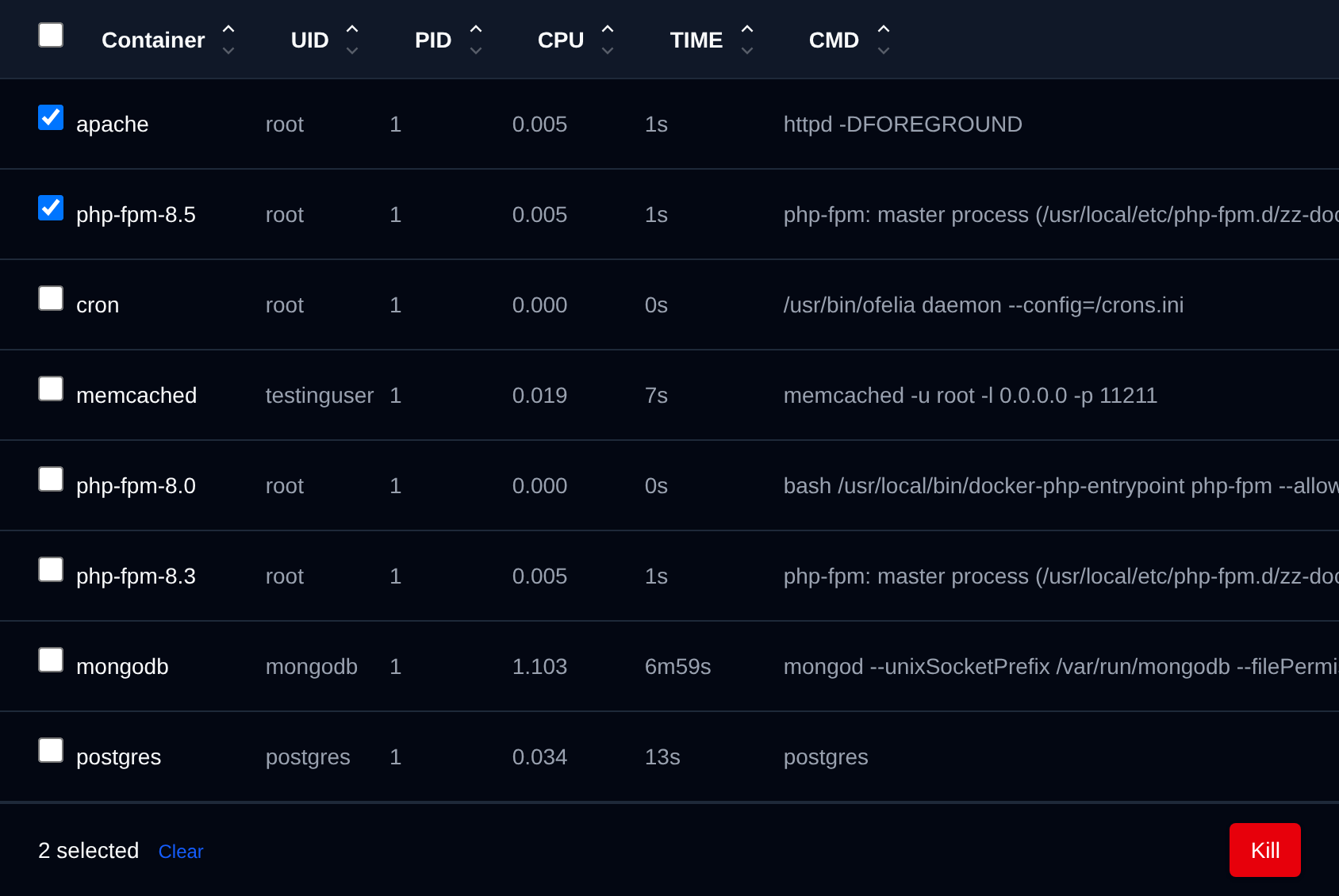Select the cron container name
The image size is (1339, 896).
98,305
